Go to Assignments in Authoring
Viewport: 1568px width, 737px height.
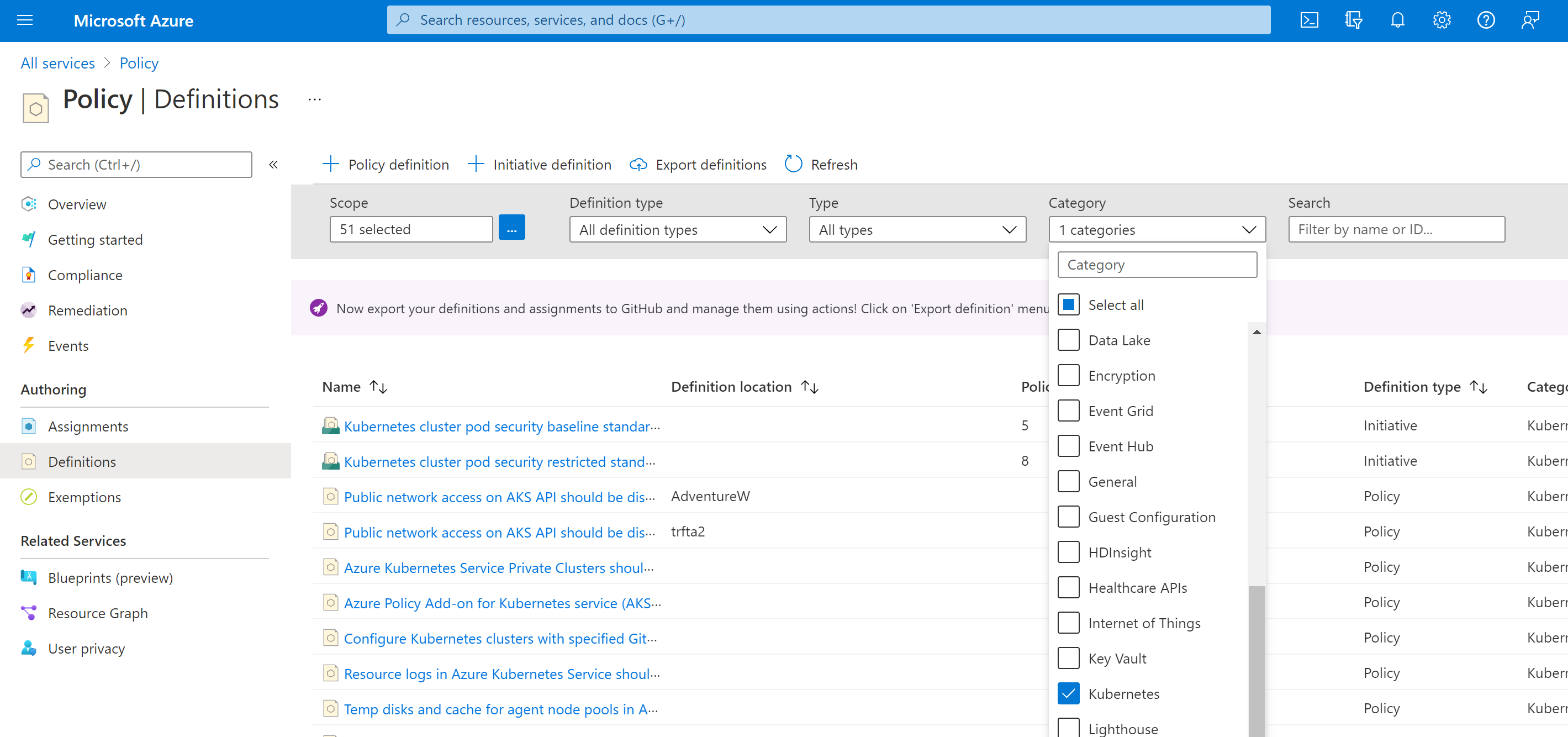tap(88, 427)
